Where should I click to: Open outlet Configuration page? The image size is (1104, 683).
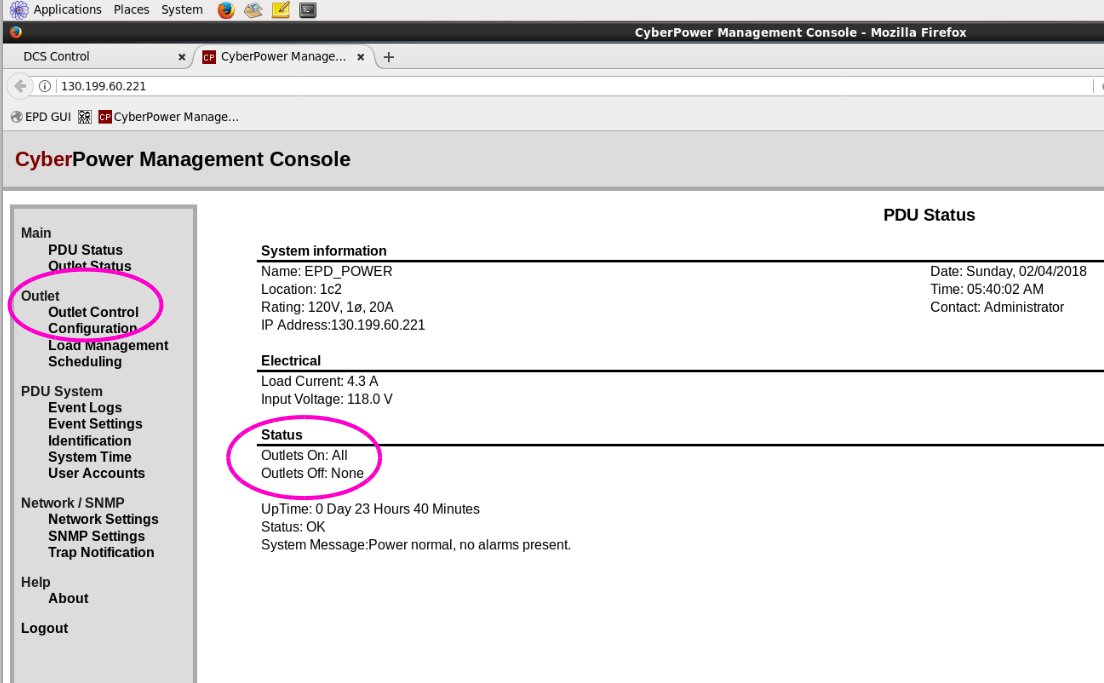[x=92, y=328]
